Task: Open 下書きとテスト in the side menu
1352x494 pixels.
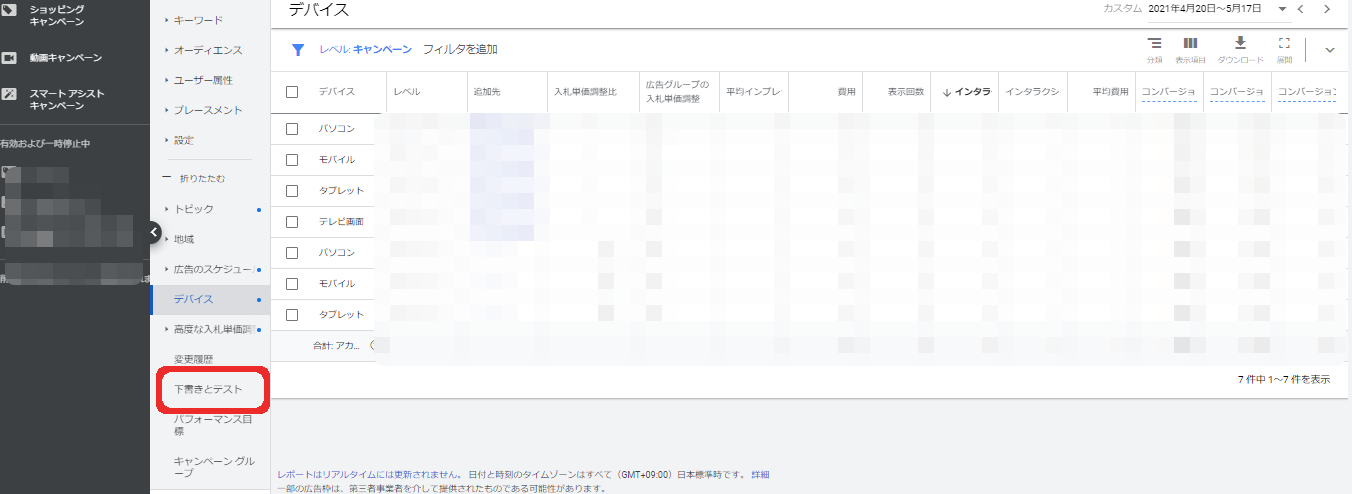Action: coord(208,389)
